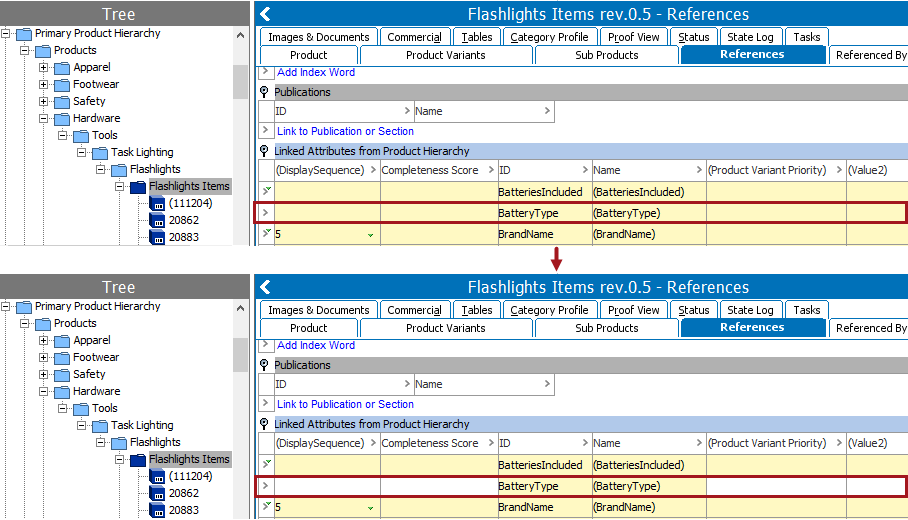Click the Safety folder icon in the lower tree
This screenshot has width=908, height=520.
click(62, 375)
